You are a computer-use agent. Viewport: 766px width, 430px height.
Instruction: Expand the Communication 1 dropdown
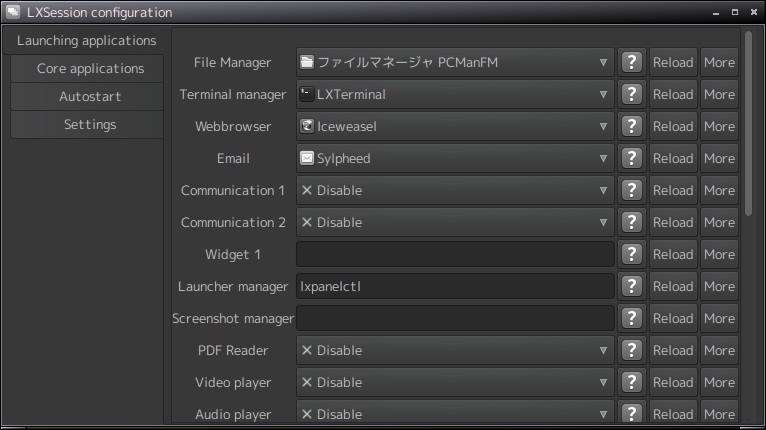[455, 190]
